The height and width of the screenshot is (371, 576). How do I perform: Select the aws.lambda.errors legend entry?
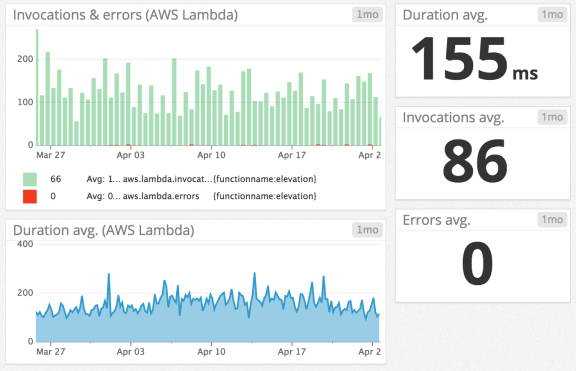pos(161,197)
